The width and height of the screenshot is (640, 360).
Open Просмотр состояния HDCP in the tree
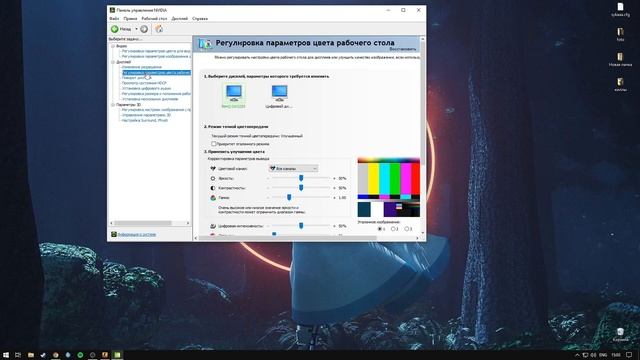(x=144, y=83)
